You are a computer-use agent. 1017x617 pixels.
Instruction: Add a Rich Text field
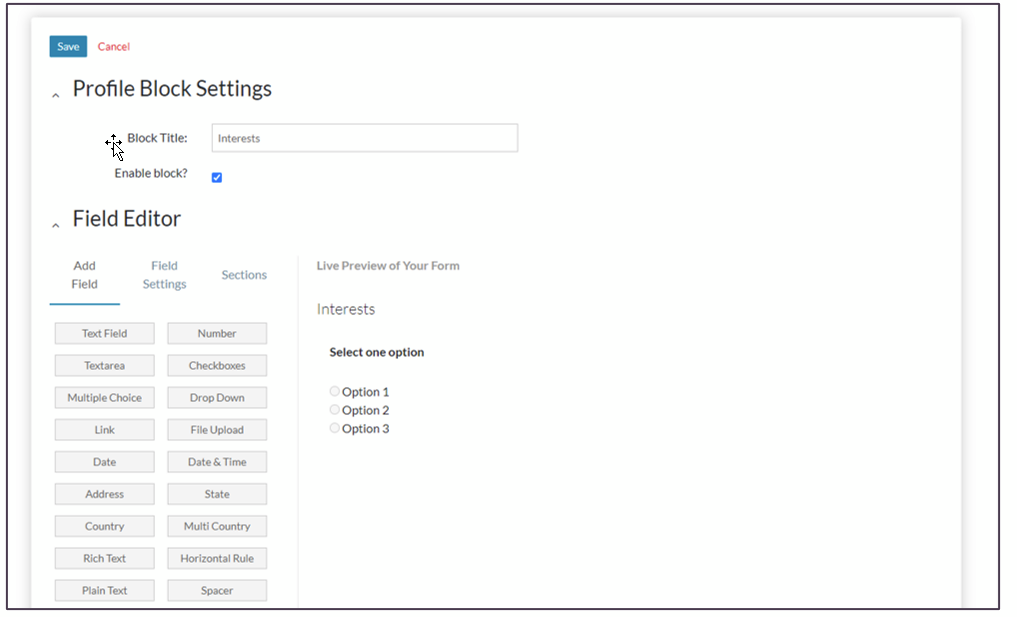click(x=105, y=558)
